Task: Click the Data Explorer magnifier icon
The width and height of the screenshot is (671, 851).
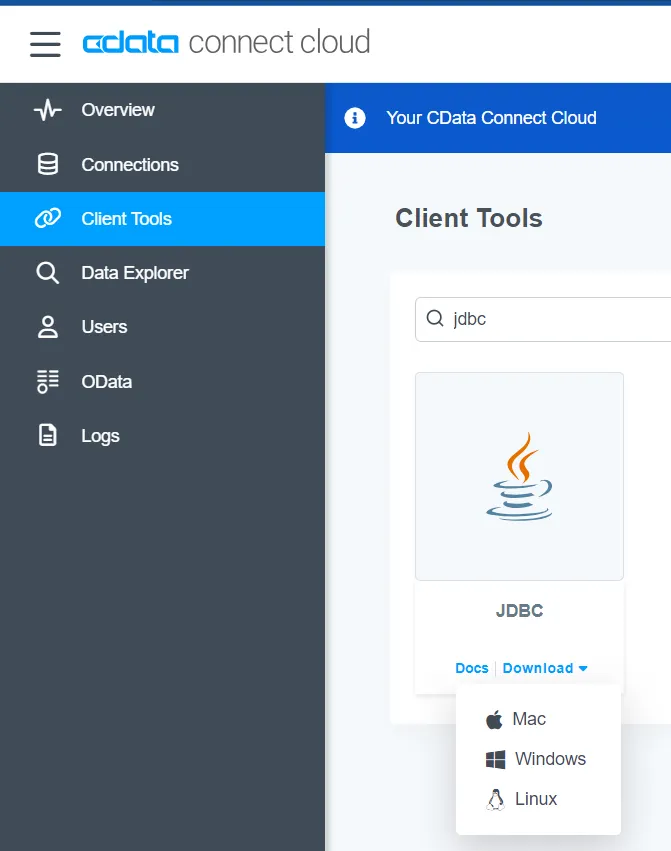Action: [x=48, y=273]
